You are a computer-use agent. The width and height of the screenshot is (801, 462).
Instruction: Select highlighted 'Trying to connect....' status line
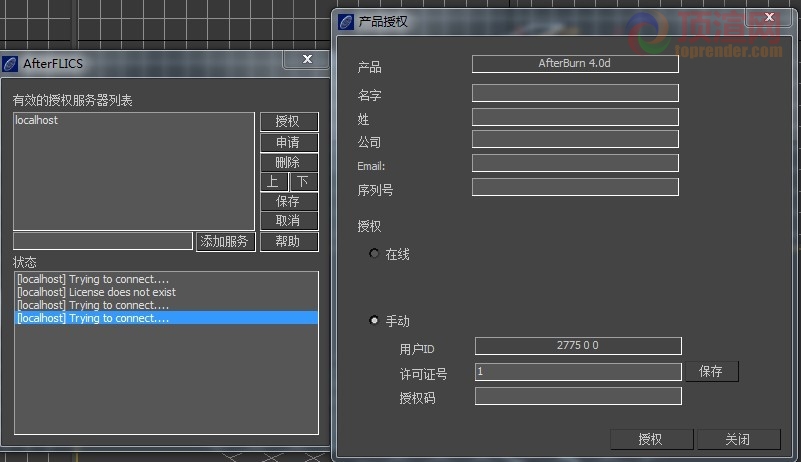coord(167,318)
